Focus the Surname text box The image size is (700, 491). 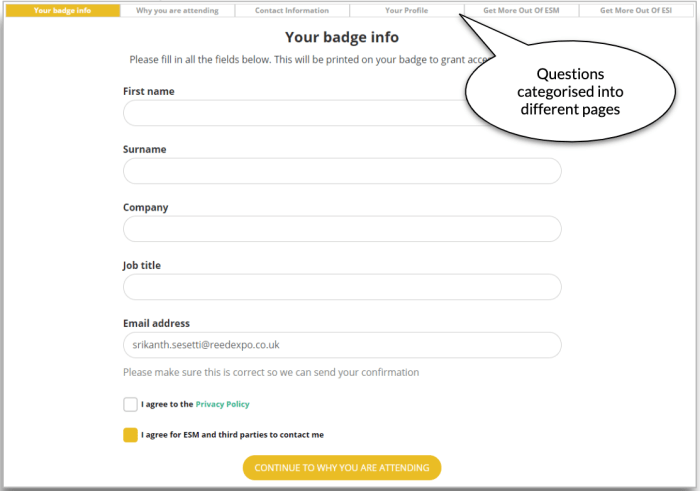pyautogui.click(x=342, y=171)
